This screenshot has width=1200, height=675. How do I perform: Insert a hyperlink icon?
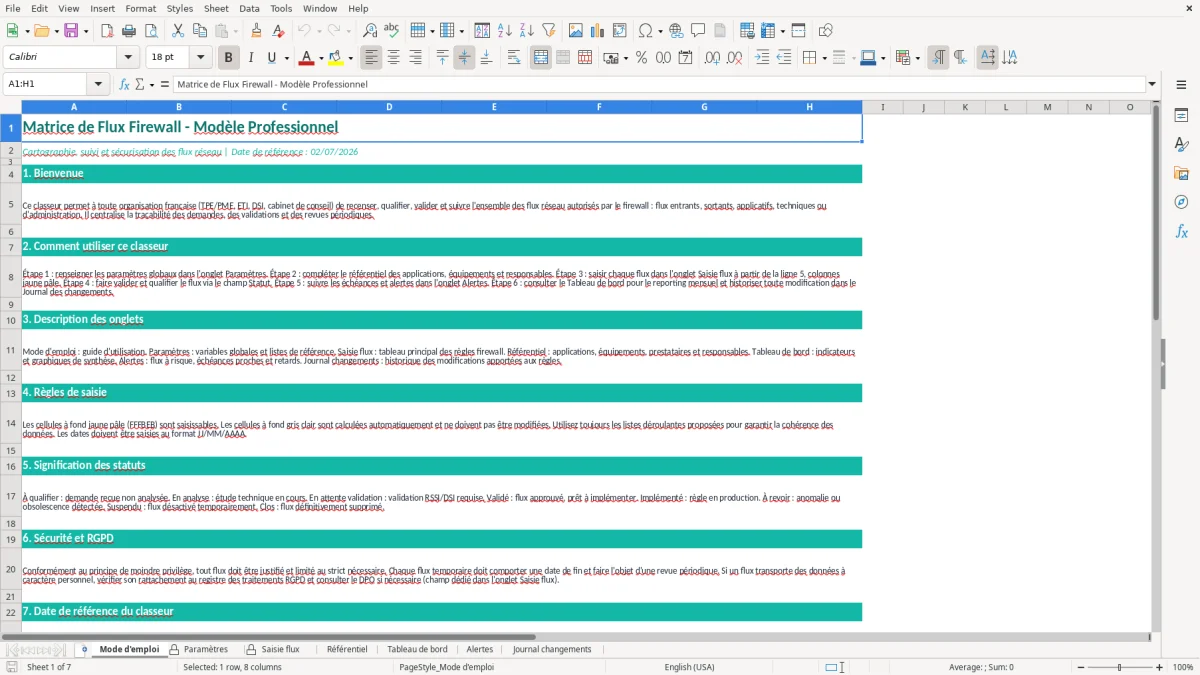coord(676,31)
